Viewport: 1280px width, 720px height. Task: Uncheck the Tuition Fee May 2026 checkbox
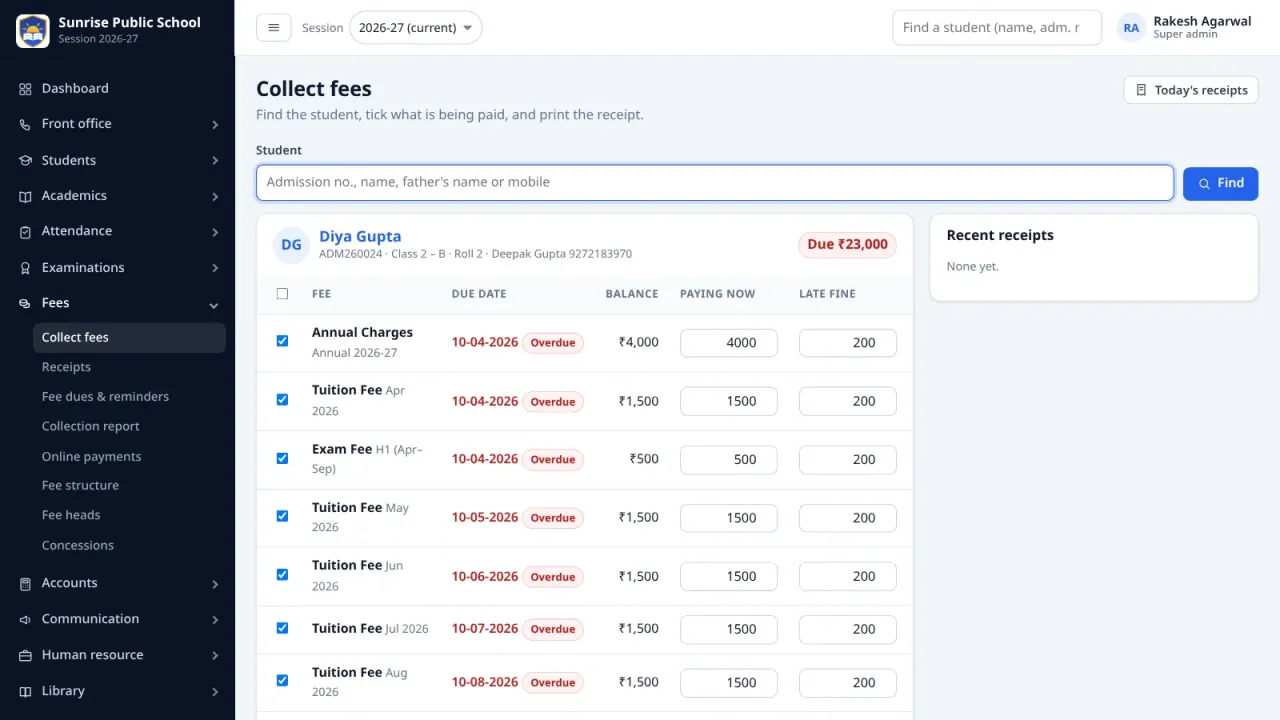click(x=282, y=516)
